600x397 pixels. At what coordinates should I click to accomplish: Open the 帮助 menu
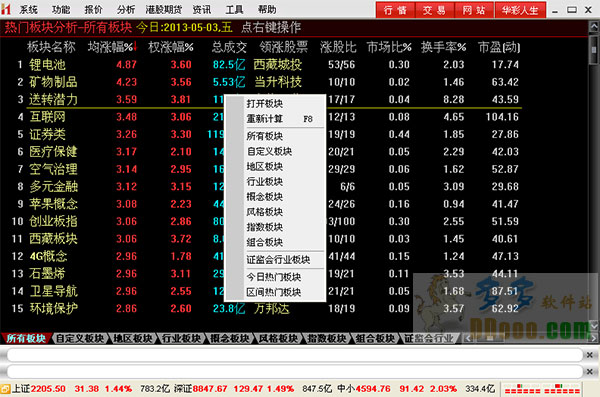tap(267, 10)
